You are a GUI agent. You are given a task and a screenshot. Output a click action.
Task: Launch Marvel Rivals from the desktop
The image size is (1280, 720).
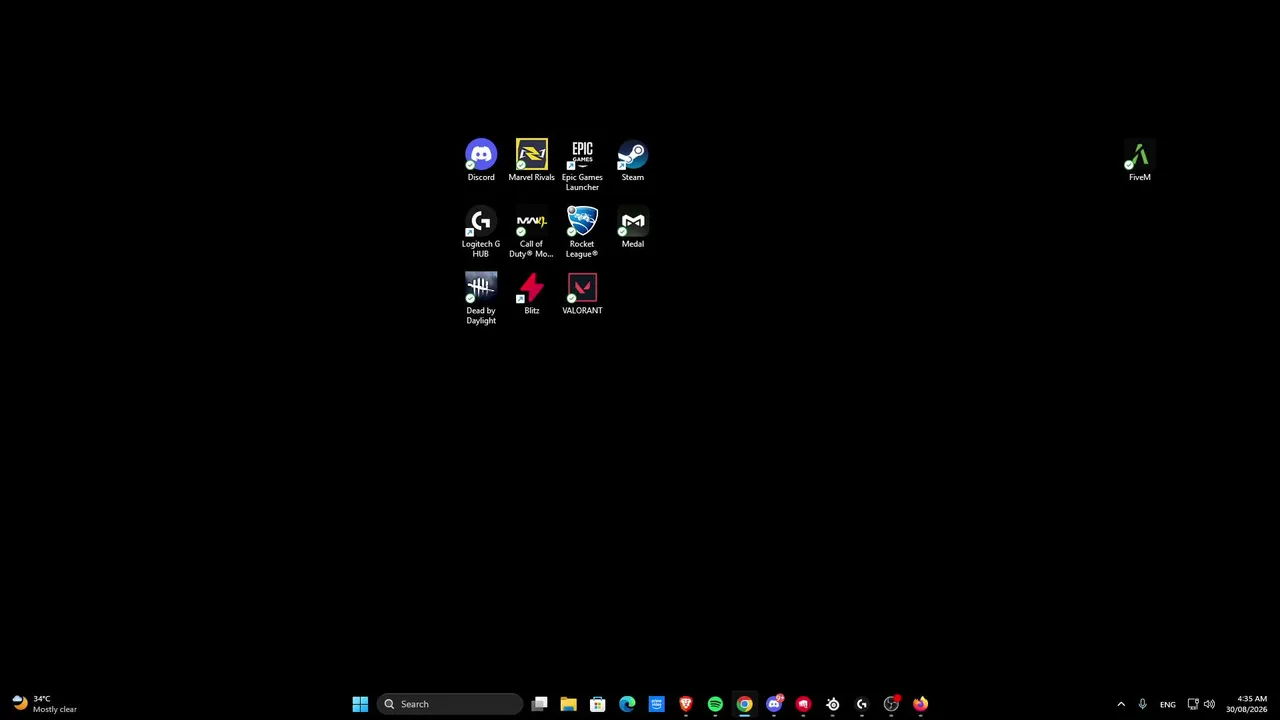[531, 161]
